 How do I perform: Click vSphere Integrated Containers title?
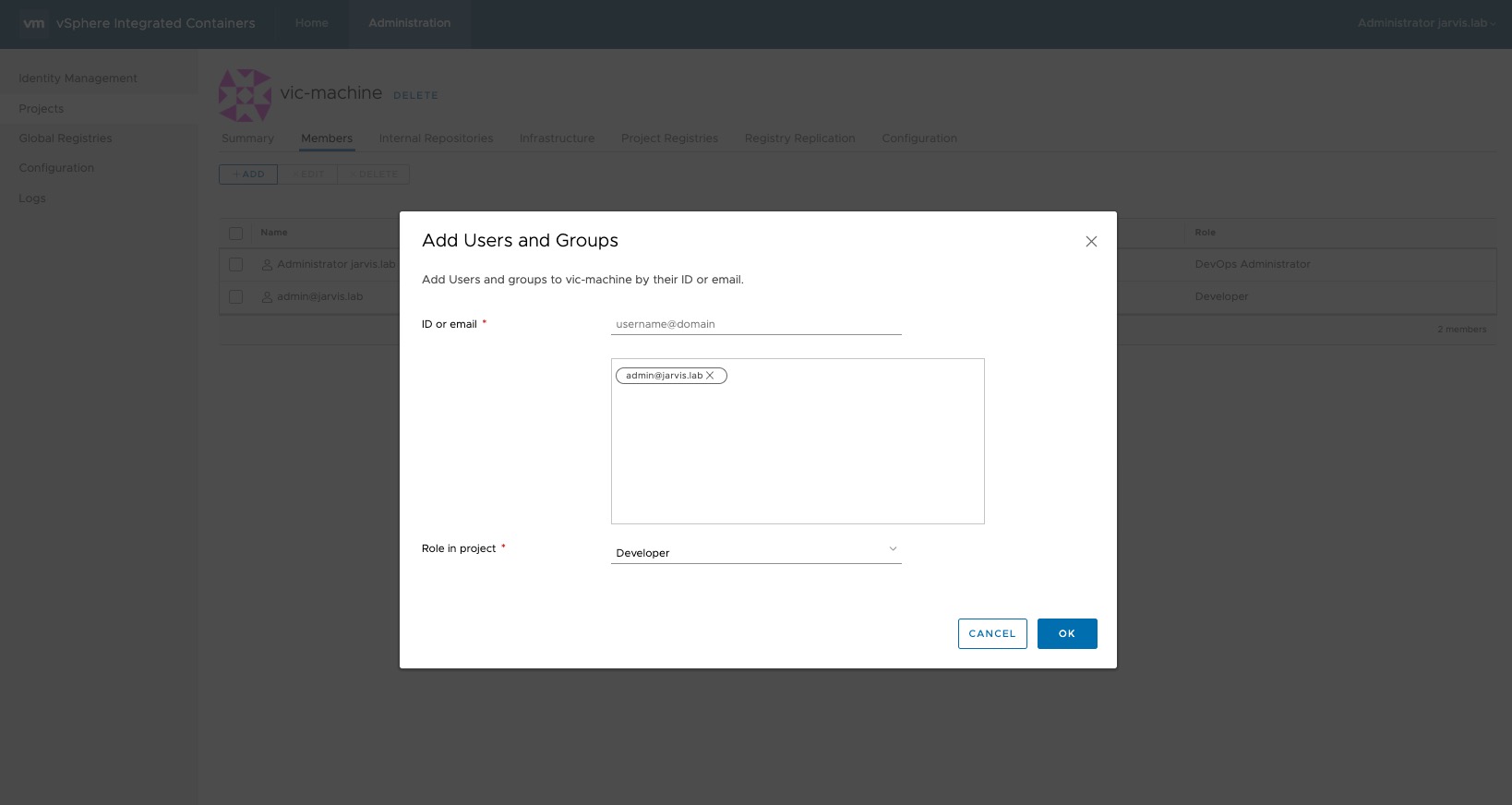point(156,23)
